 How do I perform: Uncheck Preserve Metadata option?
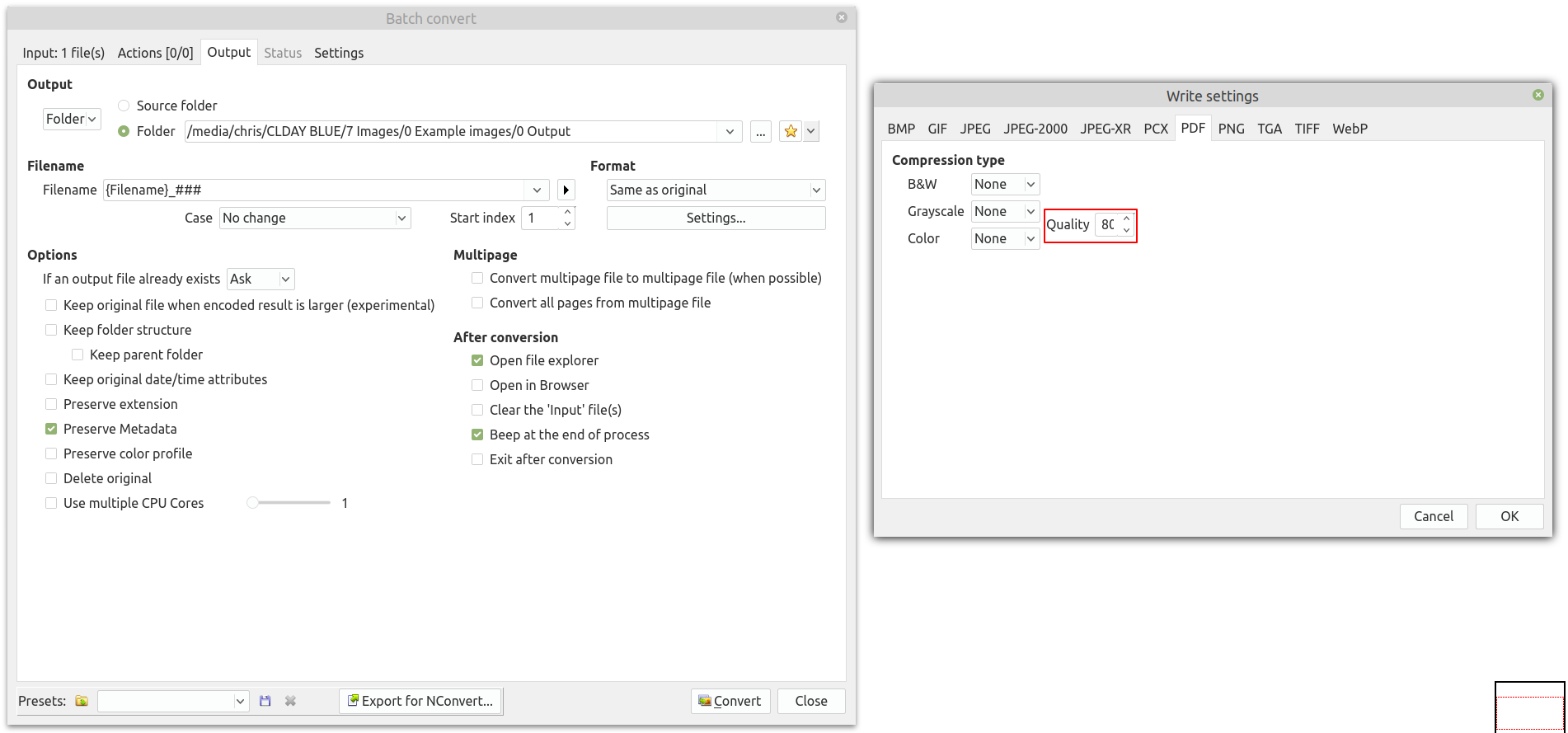pos(51,429)
